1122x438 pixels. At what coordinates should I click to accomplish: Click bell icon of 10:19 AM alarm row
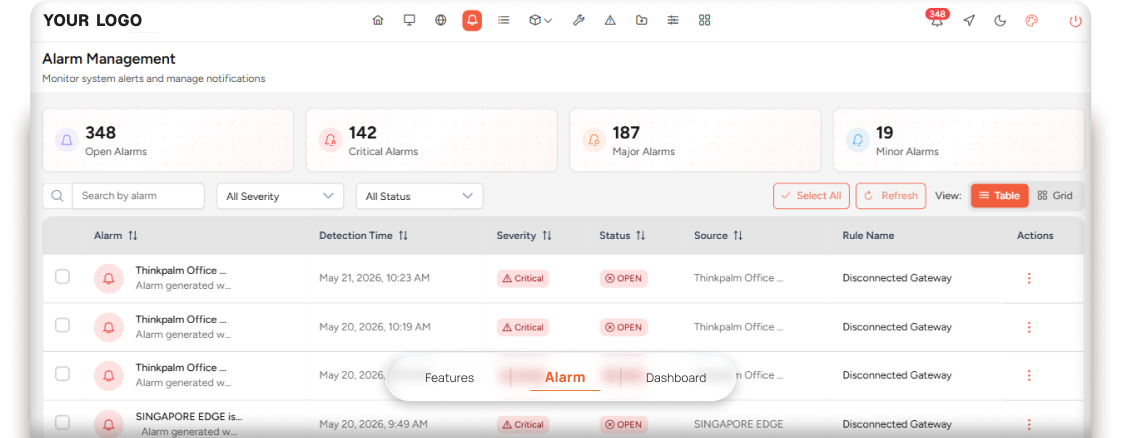tap(109, 328)
